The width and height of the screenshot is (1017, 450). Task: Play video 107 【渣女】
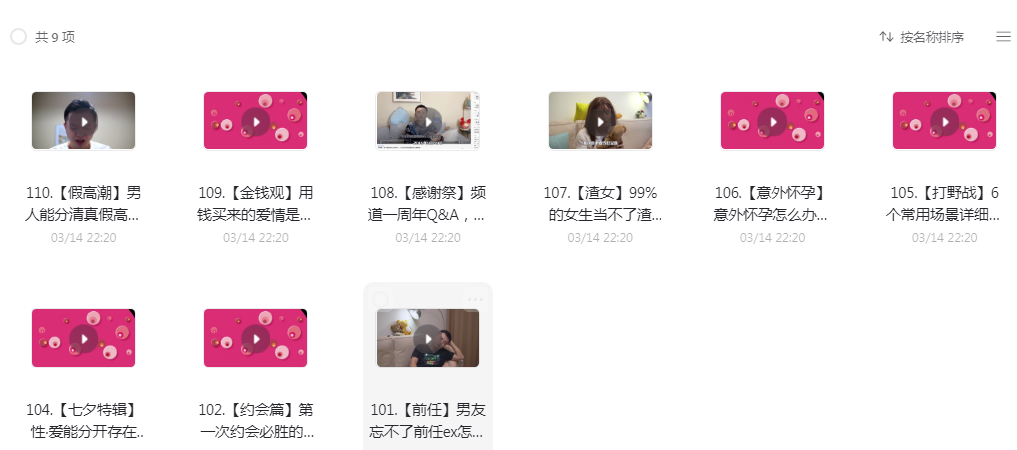[600, 121]
